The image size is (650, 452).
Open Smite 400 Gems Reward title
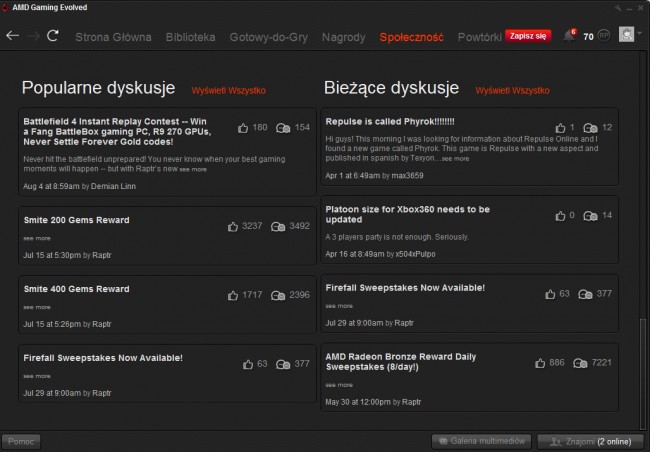click(x=76, y=289)
